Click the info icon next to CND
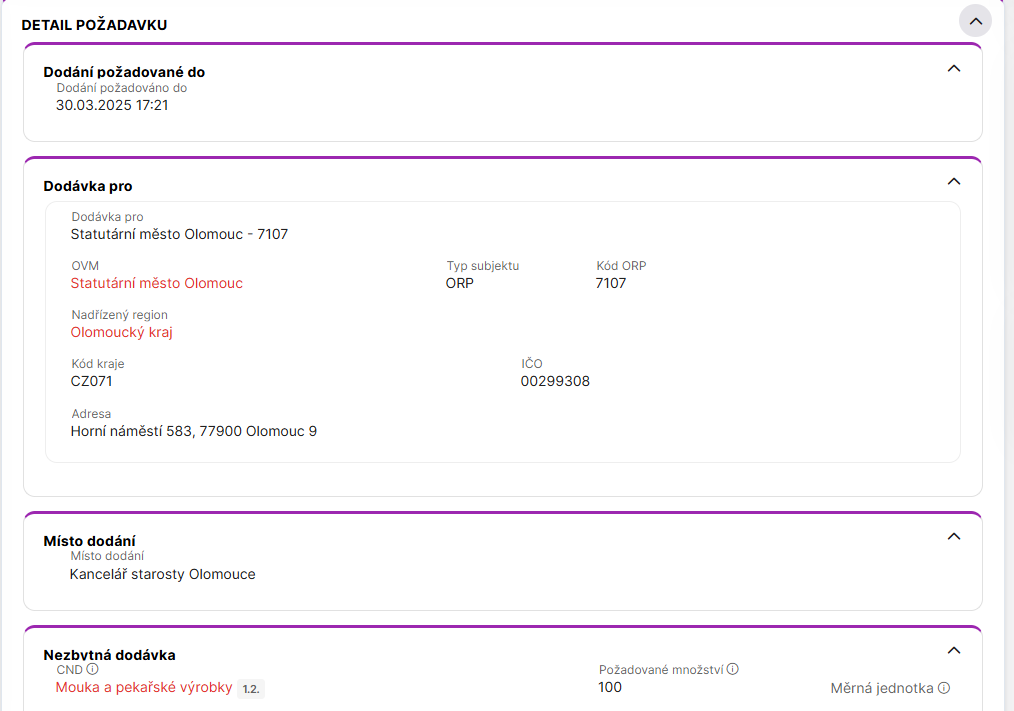This screenshot has height=711, width=1014. [93, 669]
